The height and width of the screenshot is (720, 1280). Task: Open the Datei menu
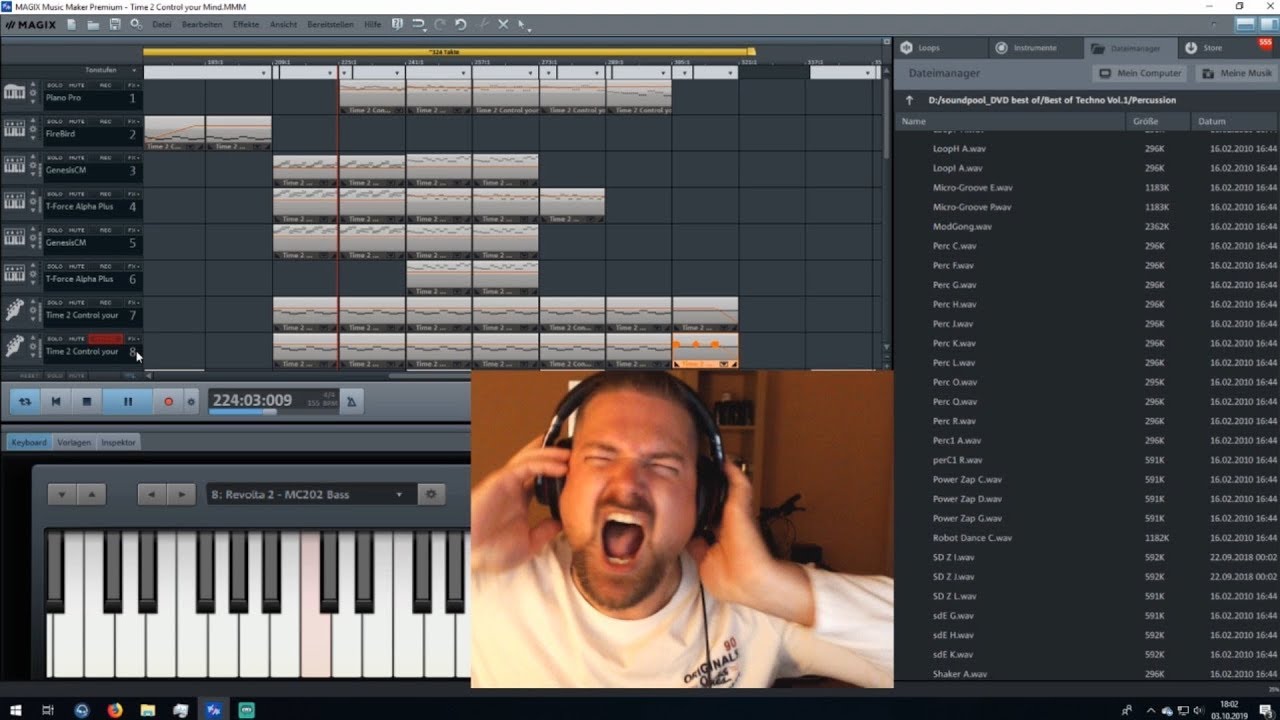161,24
